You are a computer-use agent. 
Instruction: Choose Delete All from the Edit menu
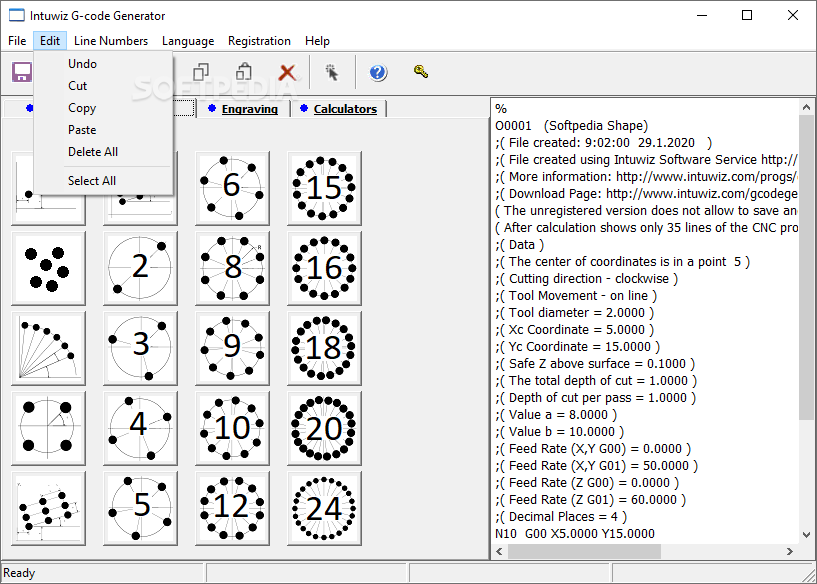coord(103,152)
